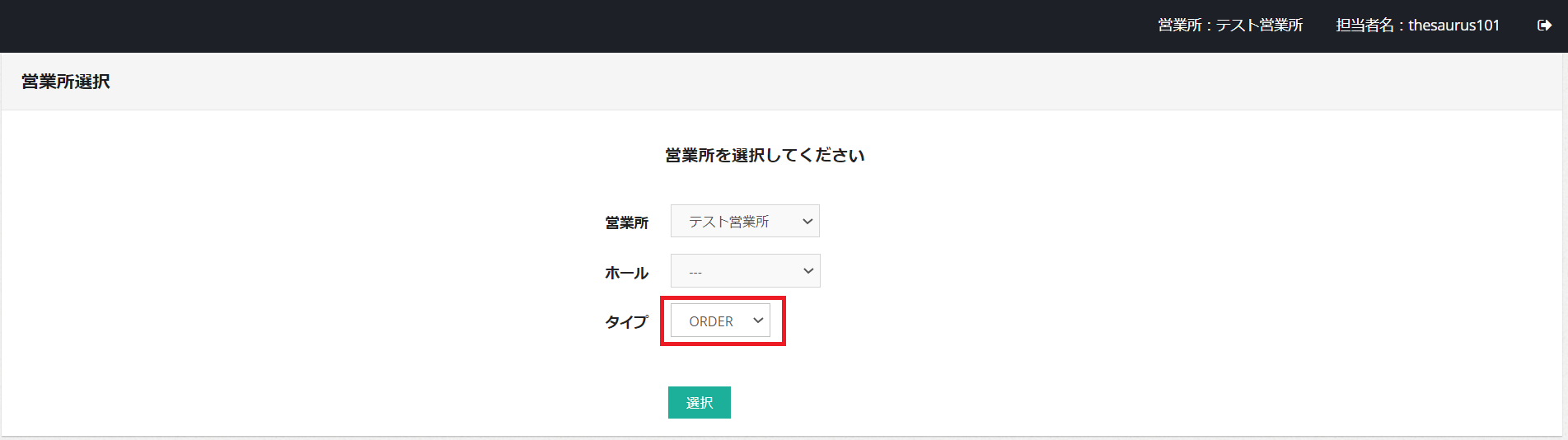Open the 営業所 dropdown

coord(744,221)
